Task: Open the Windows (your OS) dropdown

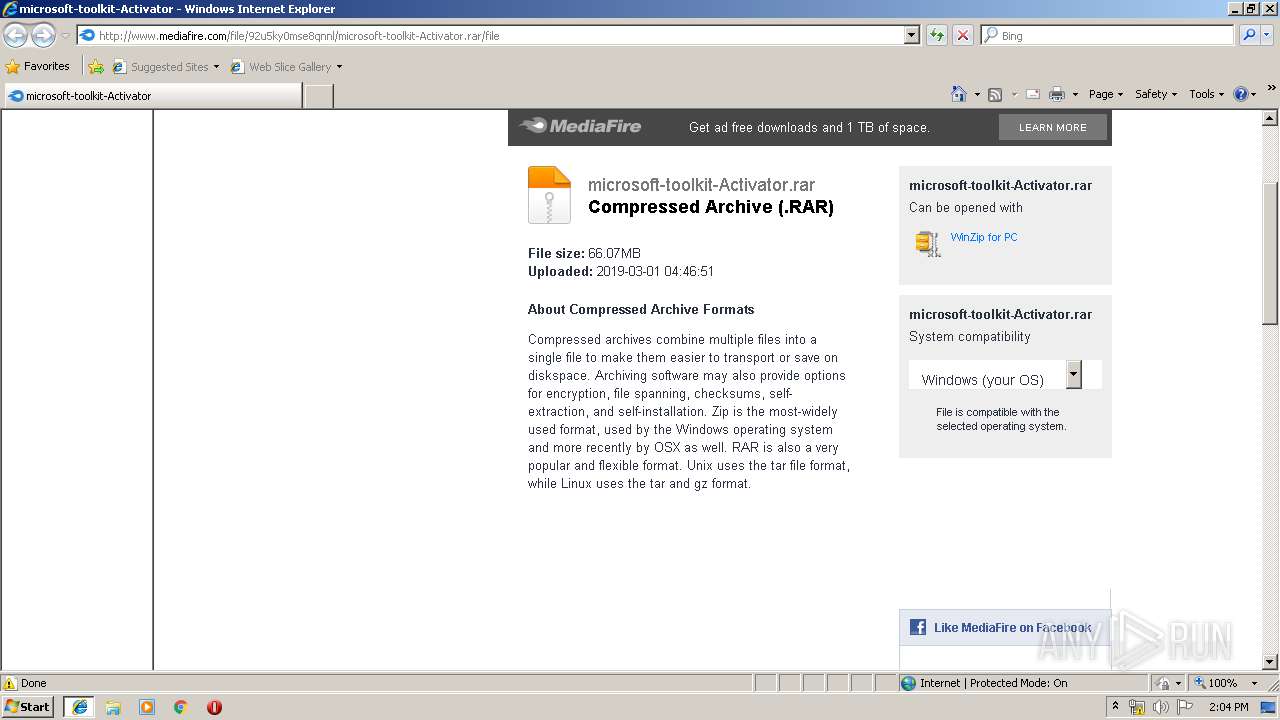Action: click(x=1005, y=375)
